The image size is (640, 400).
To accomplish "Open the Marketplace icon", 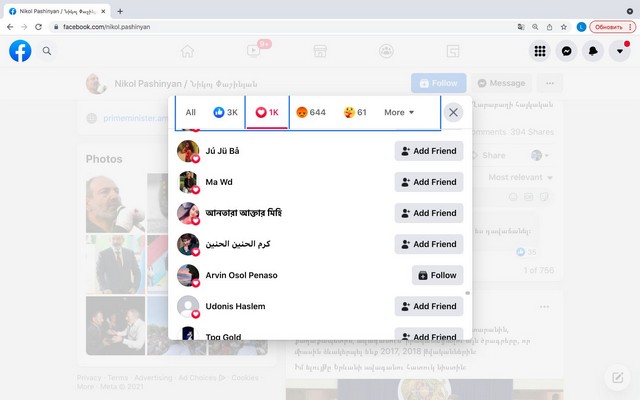I will [x=320, y=51].
